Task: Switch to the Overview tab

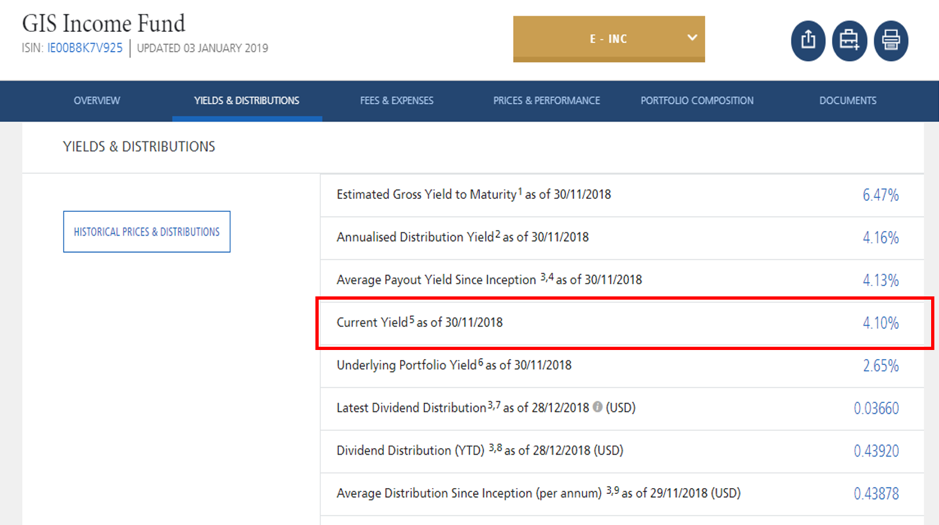Action: coord(97,101)
